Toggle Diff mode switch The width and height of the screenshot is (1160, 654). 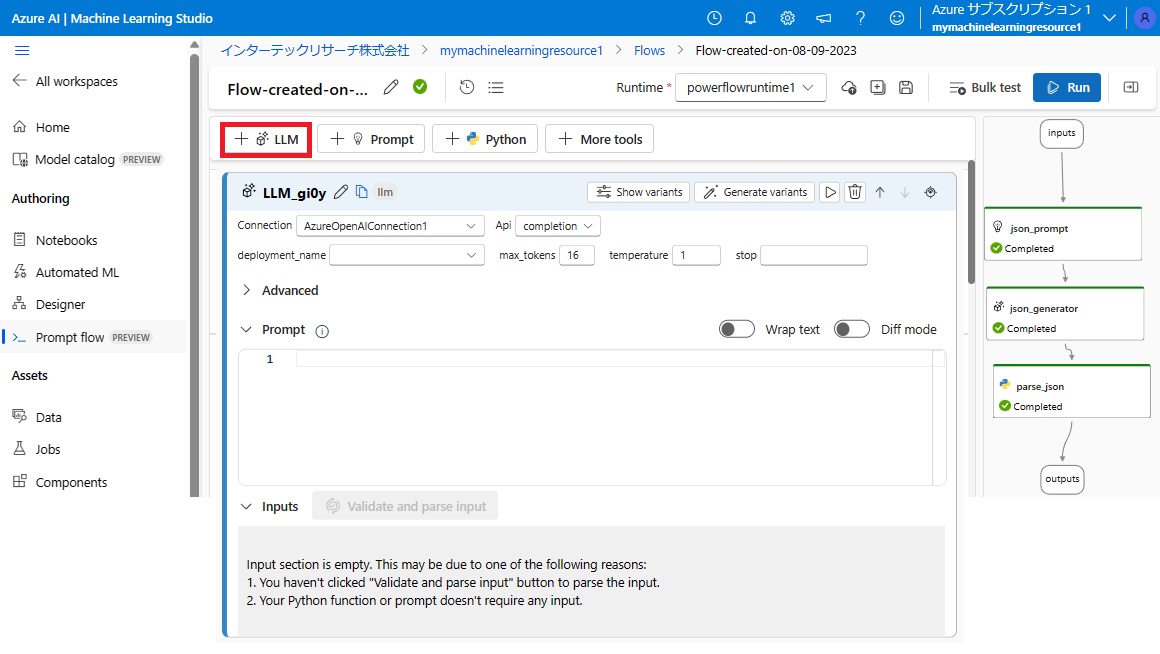click(852, 329)
